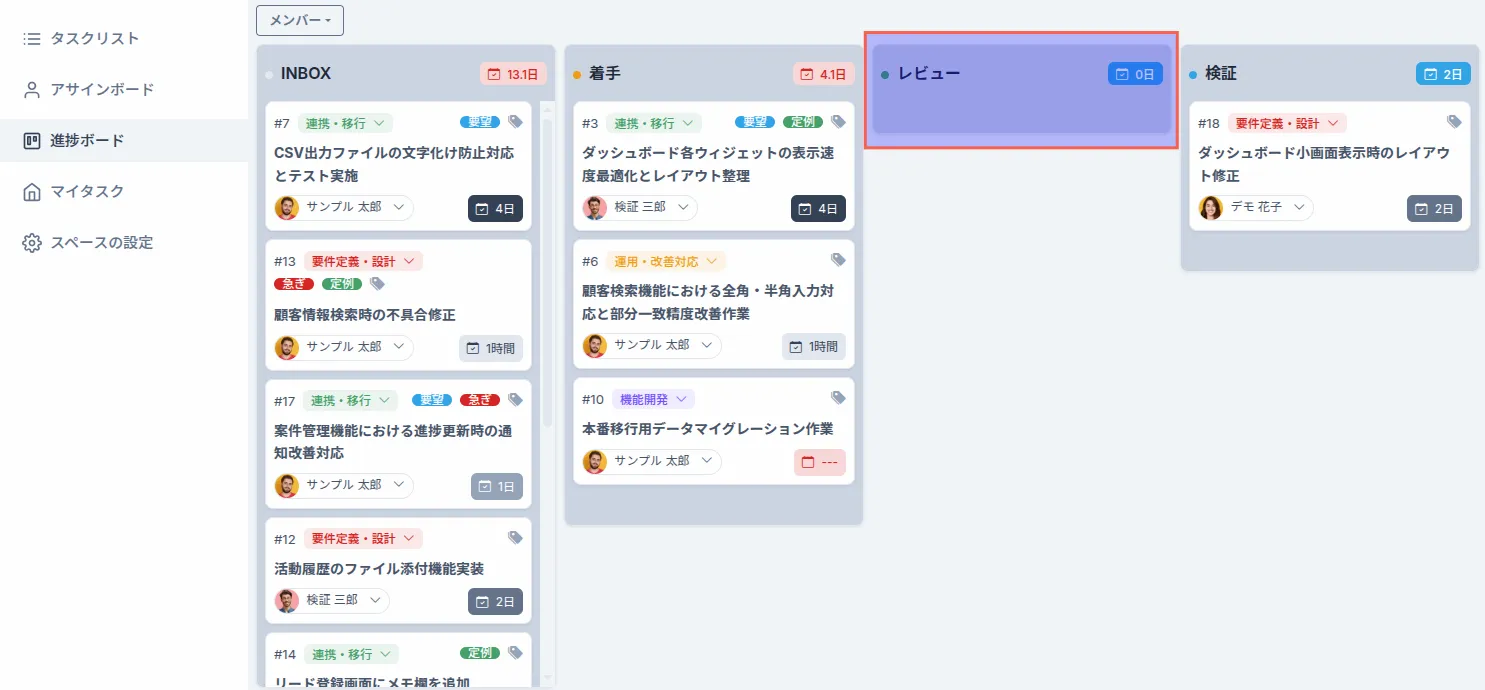
Task: Click the tag icon on card #7
Action: (x=515, y=121)
